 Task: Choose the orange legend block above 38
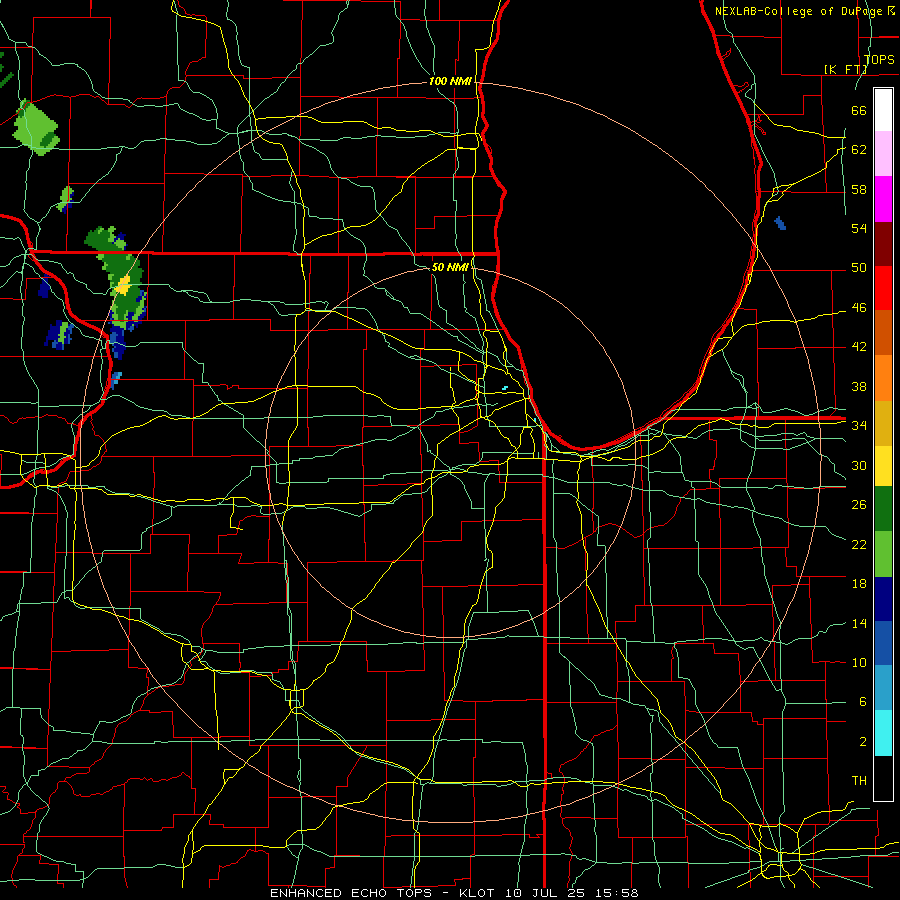(883, 378)
